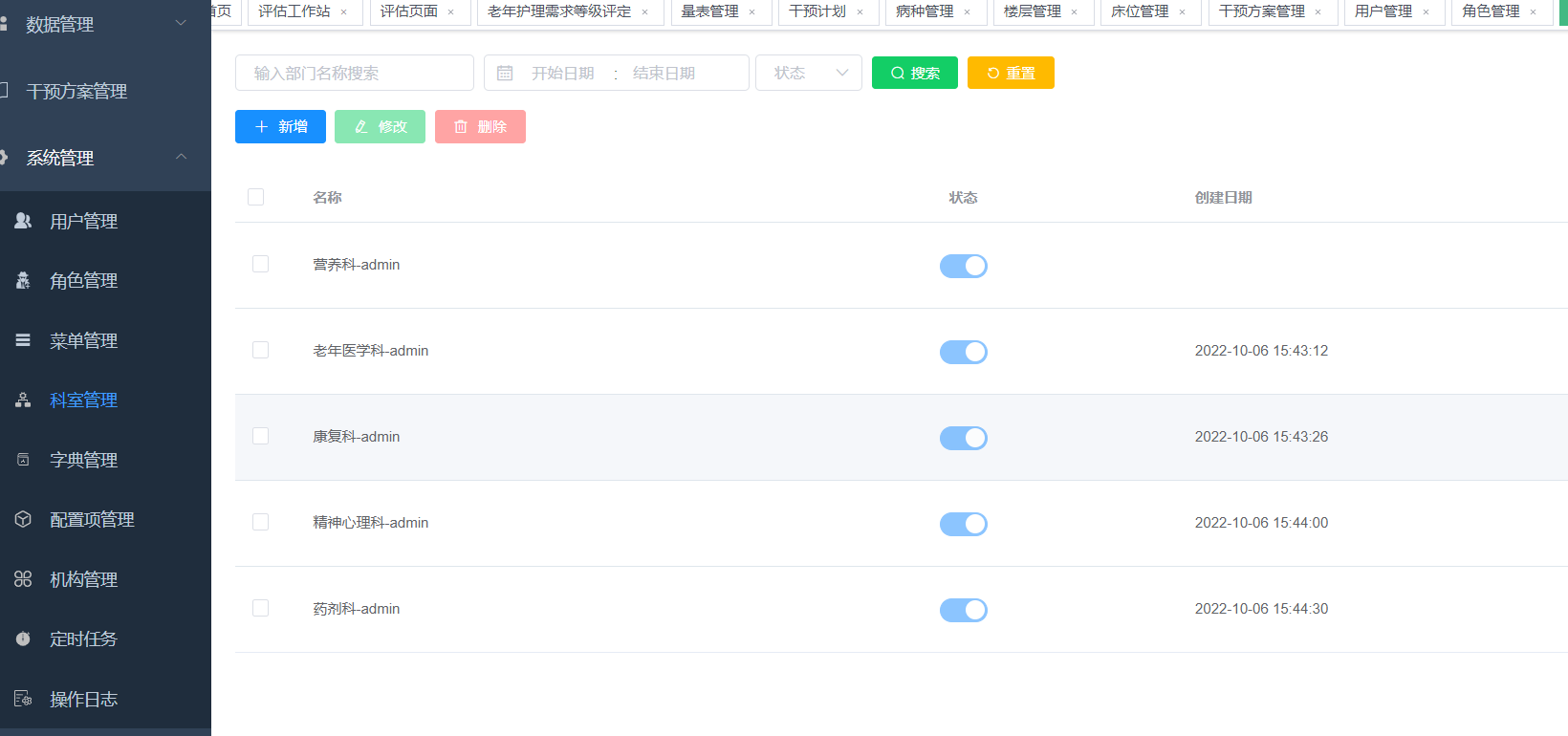This screenshot has width=1568, height=736.
Task: Tick the select-all checkbox in table header
Action: pyautogui.click(x=255, y=197)
